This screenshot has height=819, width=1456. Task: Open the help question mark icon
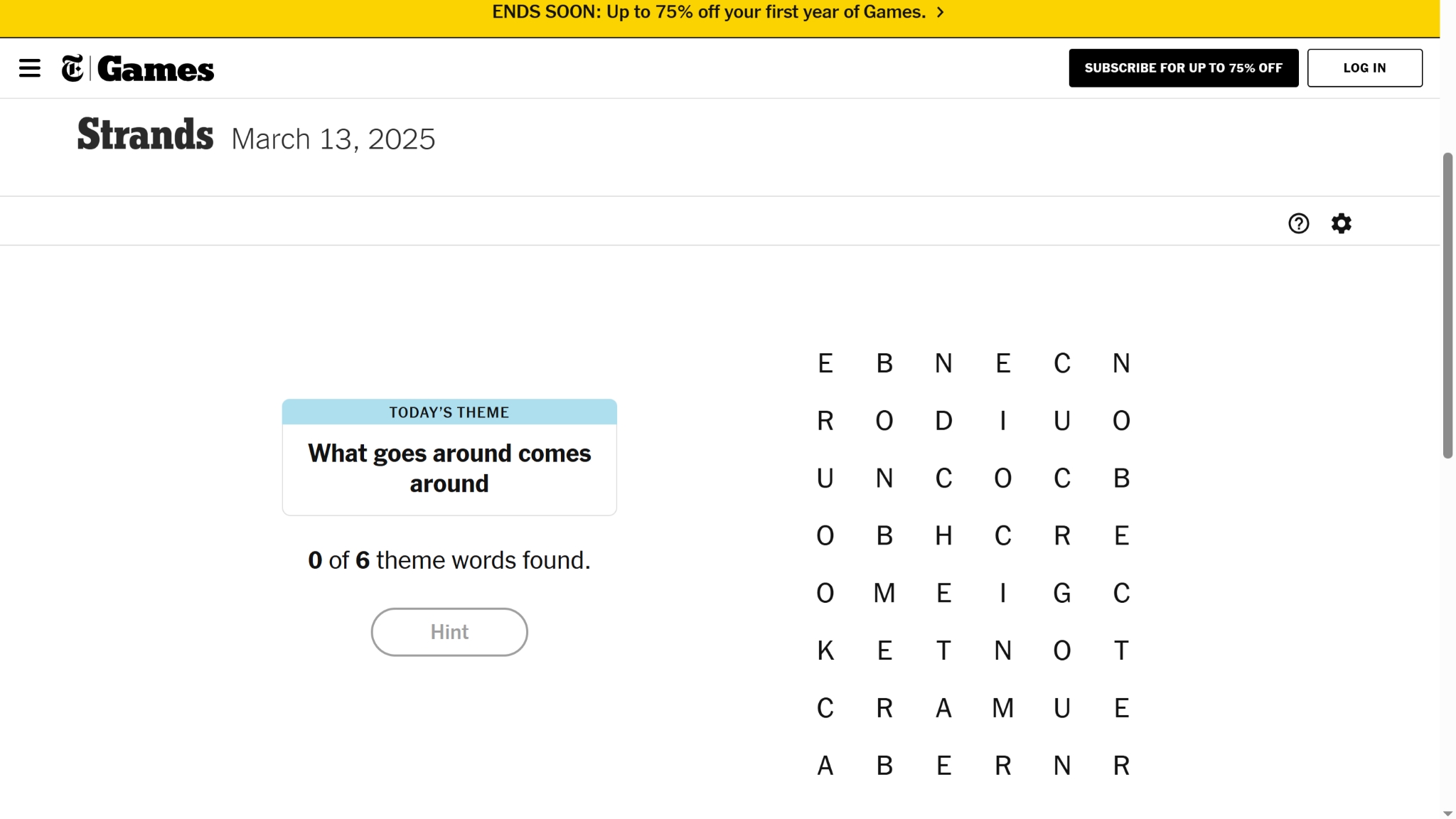[x=1298, y=223]
